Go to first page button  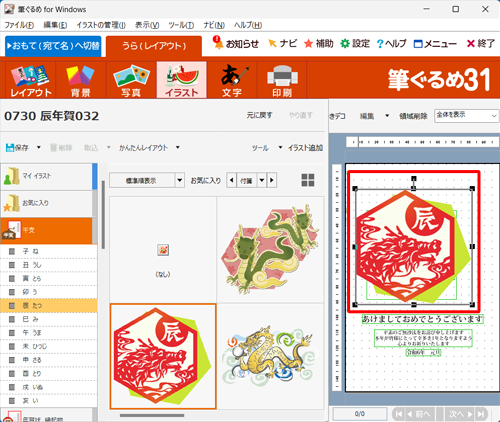(399, 414)
